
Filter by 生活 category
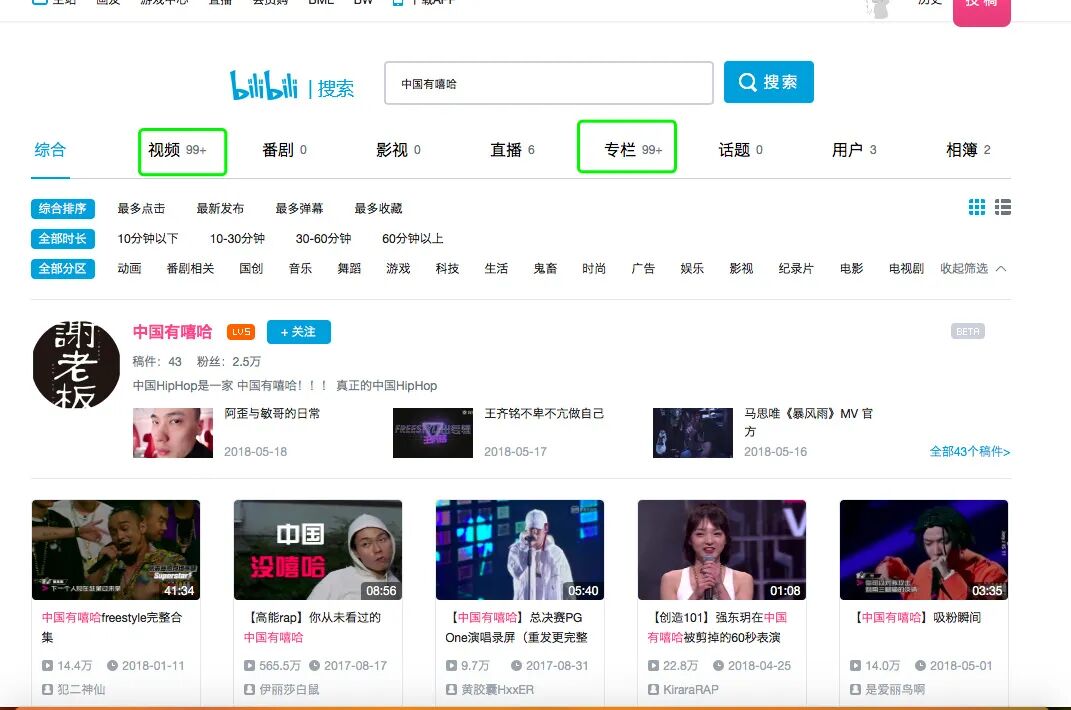pyautogui.click(x=497, y=269)
